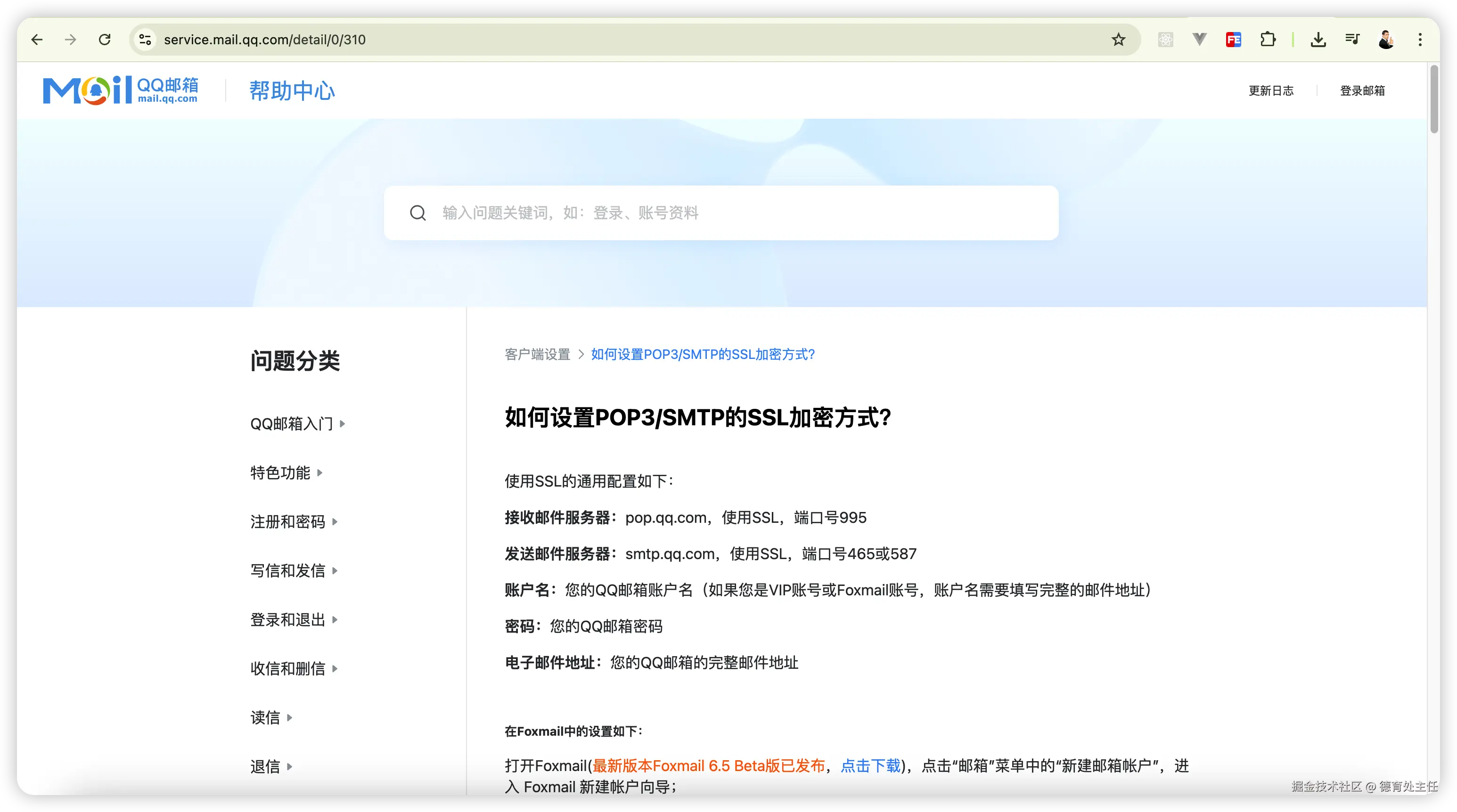The width and height of the screenshot is (1457, 812).
Task: Click the 点击下载 Foxmail link
Action: (870, 766)
